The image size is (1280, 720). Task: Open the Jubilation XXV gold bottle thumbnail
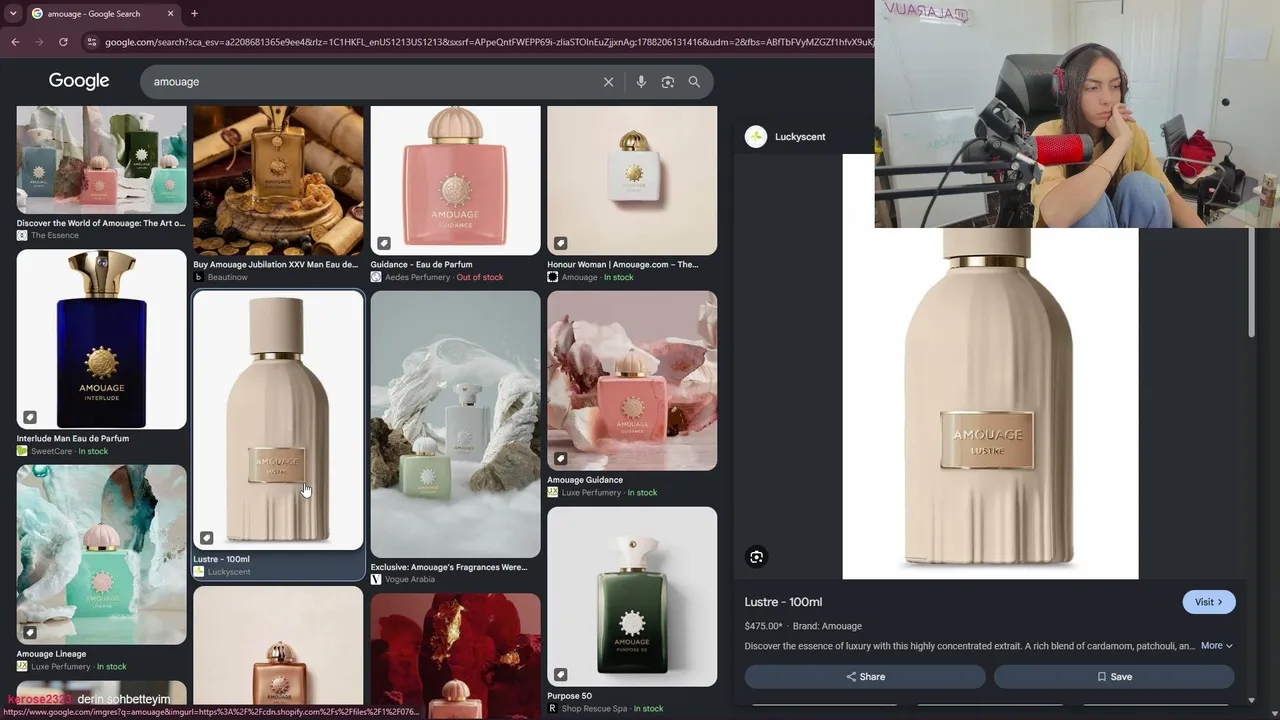(x=278, y=181)
